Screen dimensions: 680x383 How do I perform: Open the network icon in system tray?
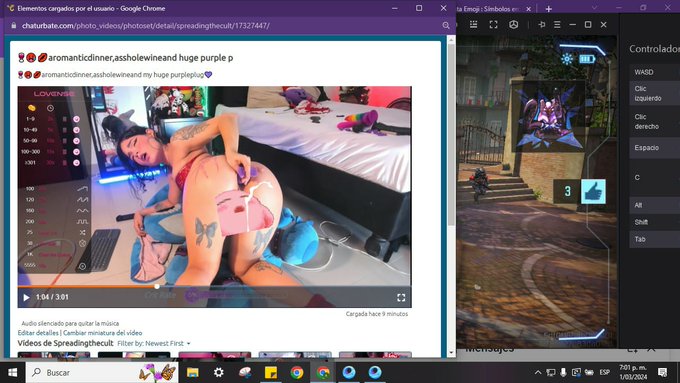tap(551, 372)
